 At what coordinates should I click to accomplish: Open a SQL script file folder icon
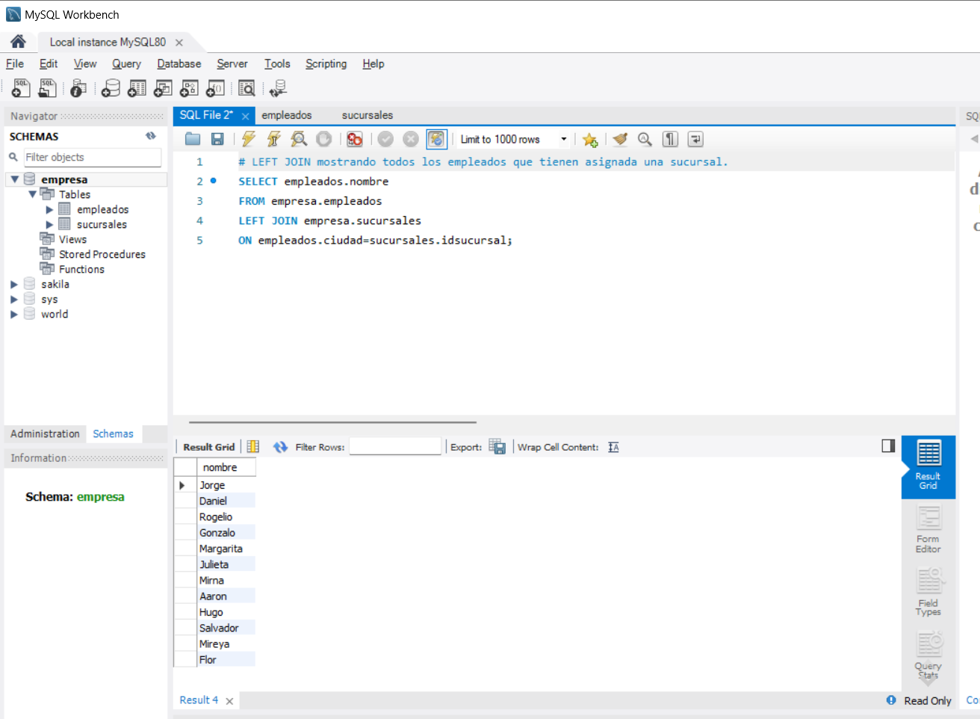click(x=192, y=139)
